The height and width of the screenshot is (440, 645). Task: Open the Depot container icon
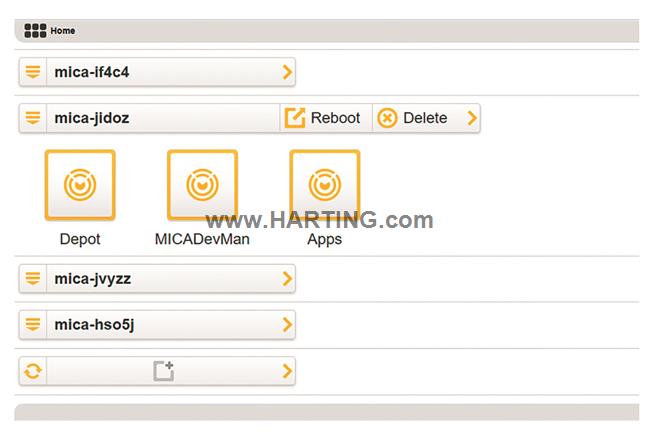[x=80, y=185]
